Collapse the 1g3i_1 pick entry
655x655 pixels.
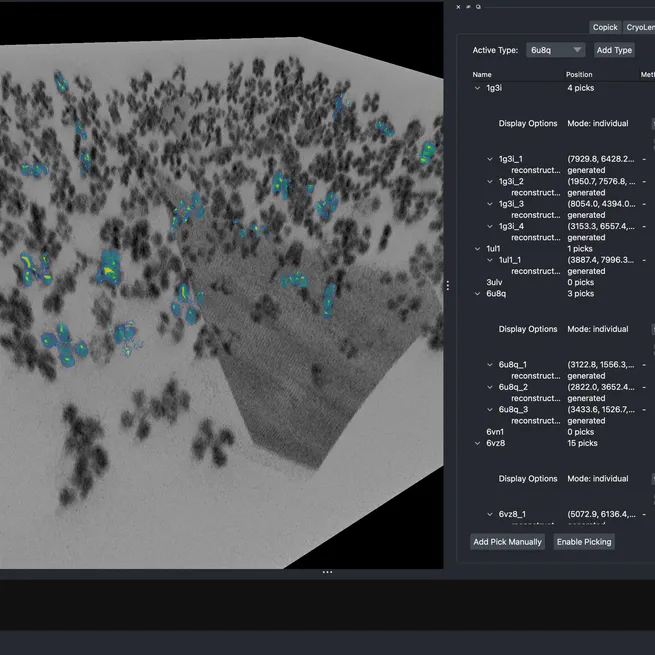490,159
